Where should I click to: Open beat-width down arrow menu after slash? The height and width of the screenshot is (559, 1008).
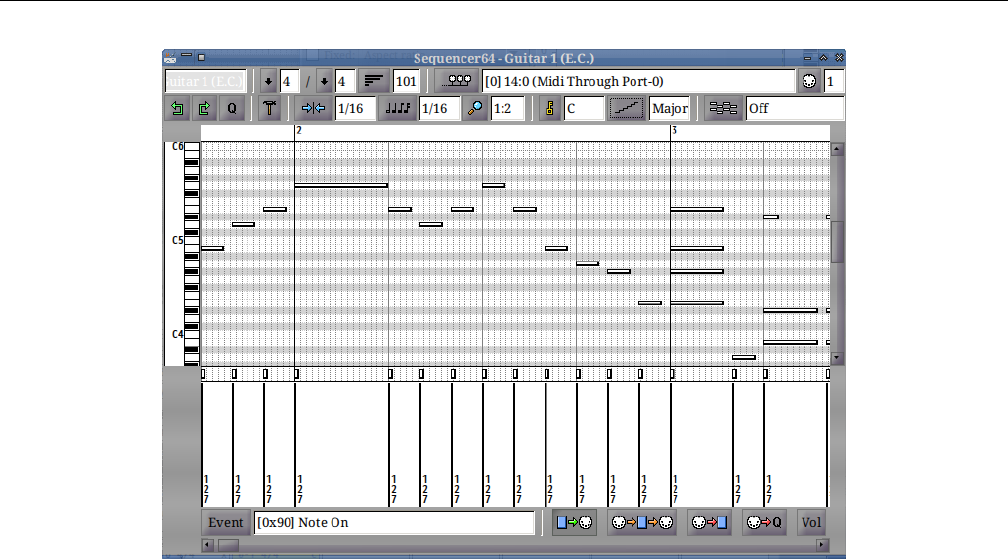coord(325,82)
